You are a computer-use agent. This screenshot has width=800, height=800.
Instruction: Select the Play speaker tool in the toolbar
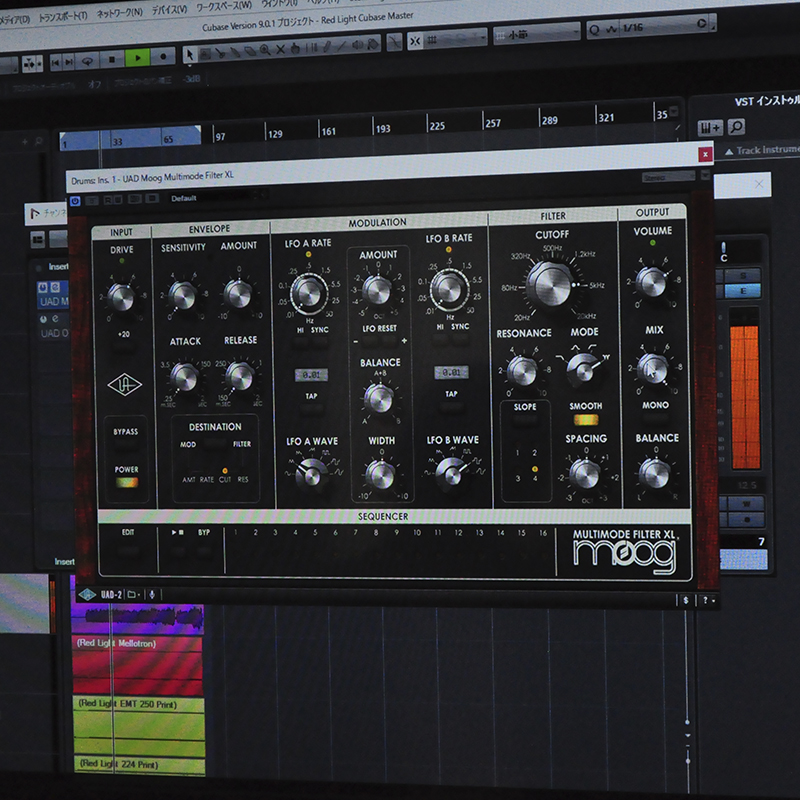(358, 45)
